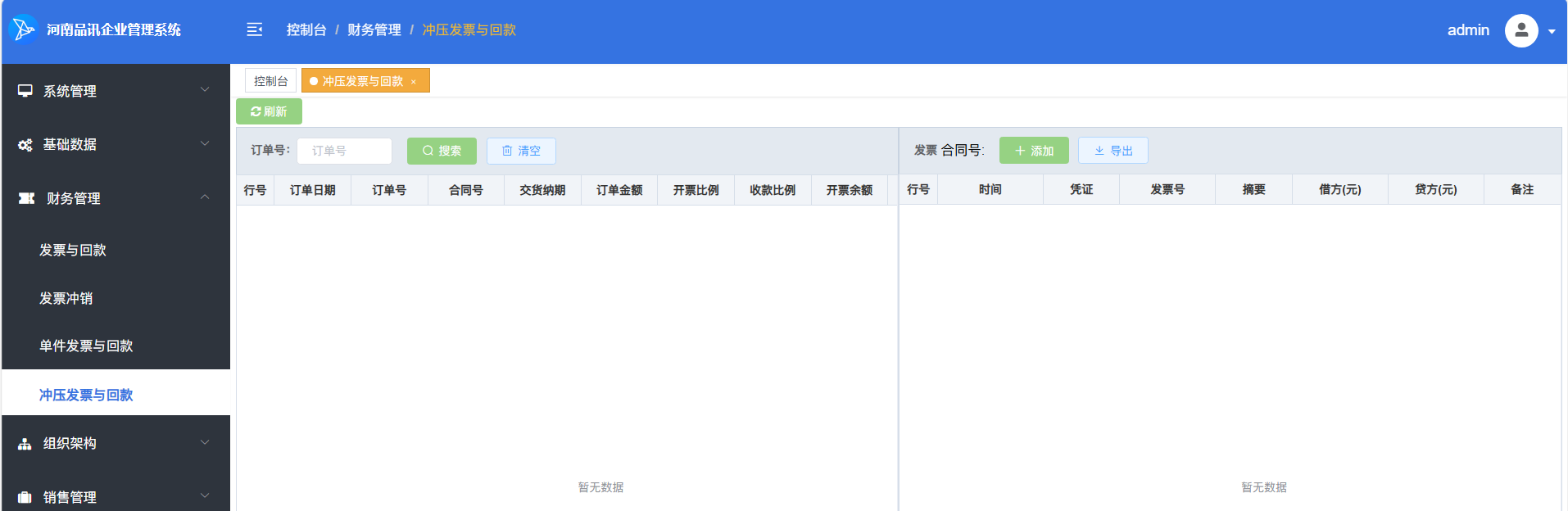
Task: Click 收款比例 column header
Action: [773, 190]
